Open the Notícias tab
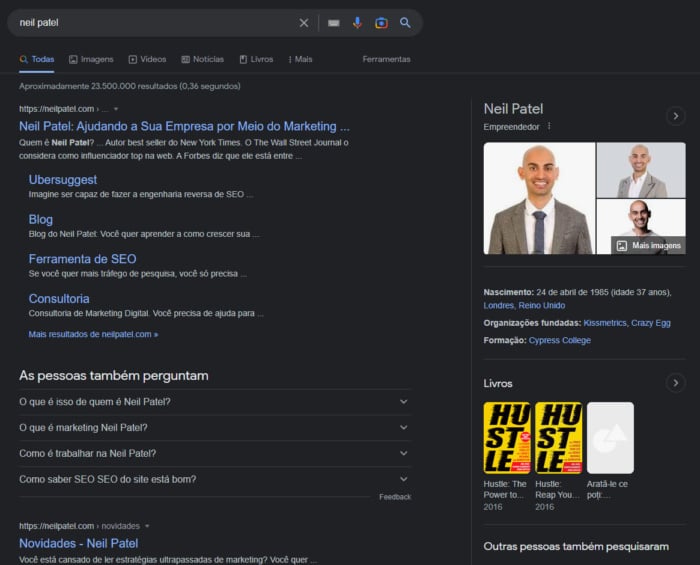 (x=203, y=59)
